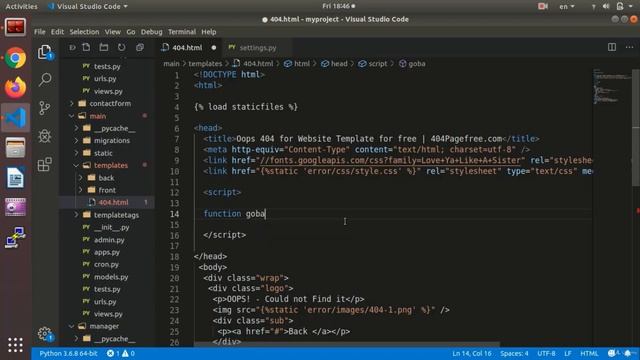Collapse the main folder

[98, 116]
